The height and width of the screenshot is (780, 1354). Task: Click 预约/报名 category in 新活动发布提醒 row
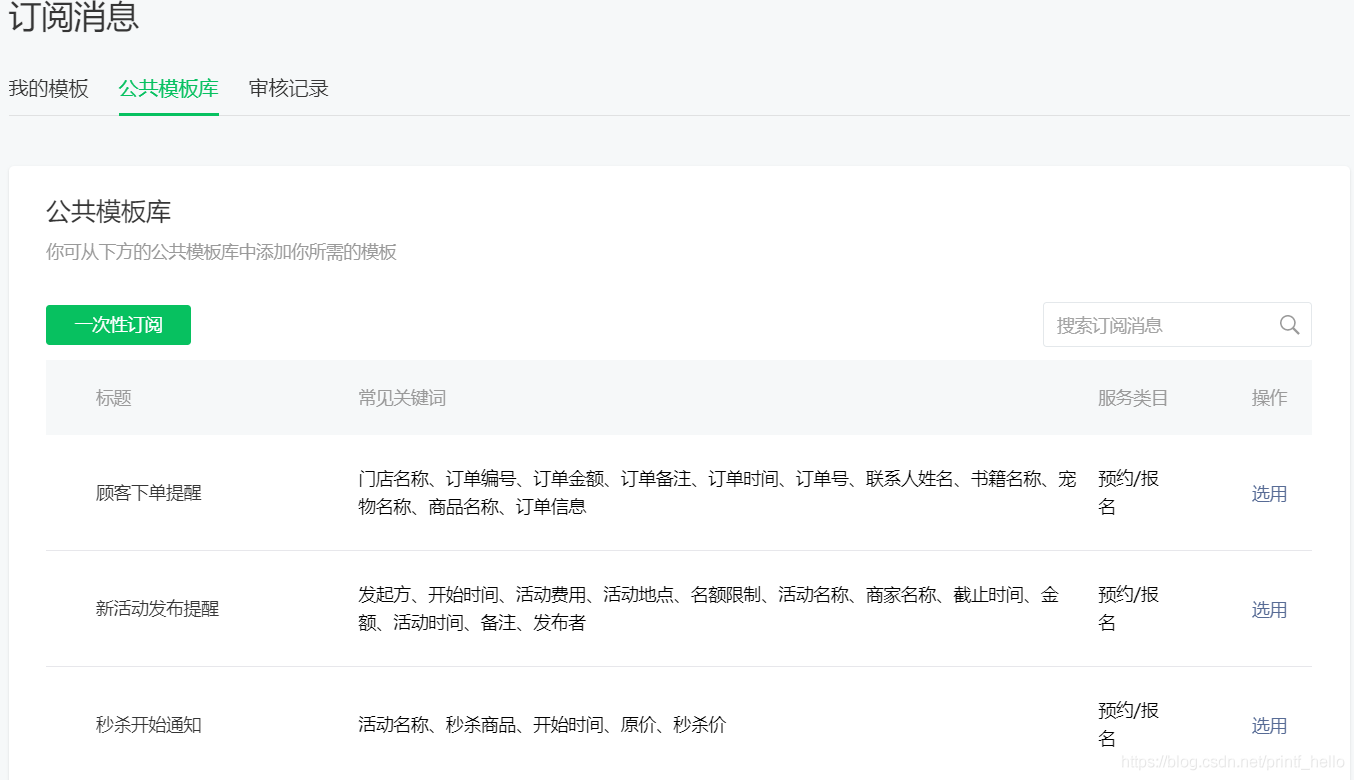click(x=1128, y=609)
